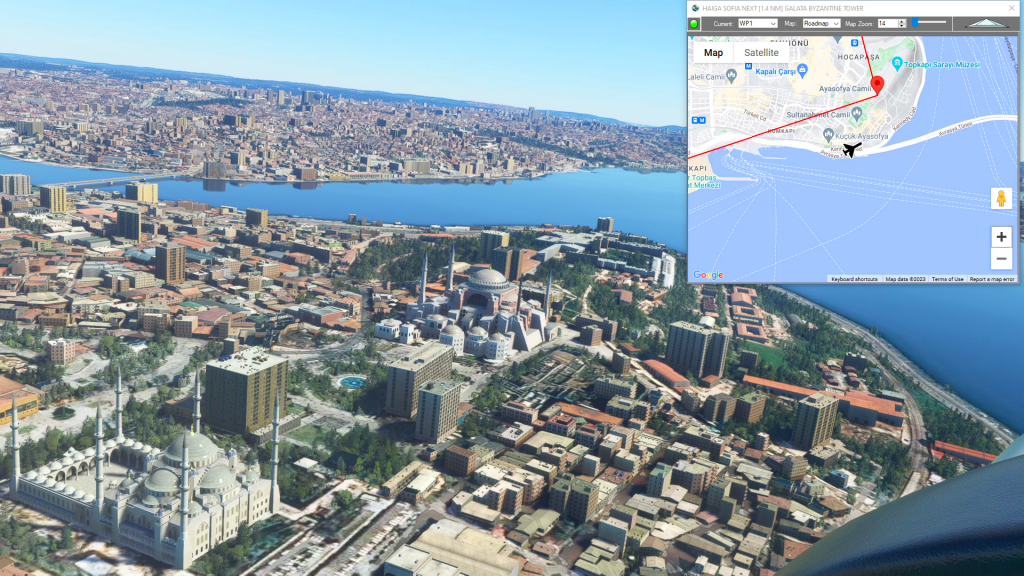Viewport: 1024px width, 576px height.
Task: Increase Map Zoom with the up stepper
Action: pyautogui.click(x=902, y=21)
